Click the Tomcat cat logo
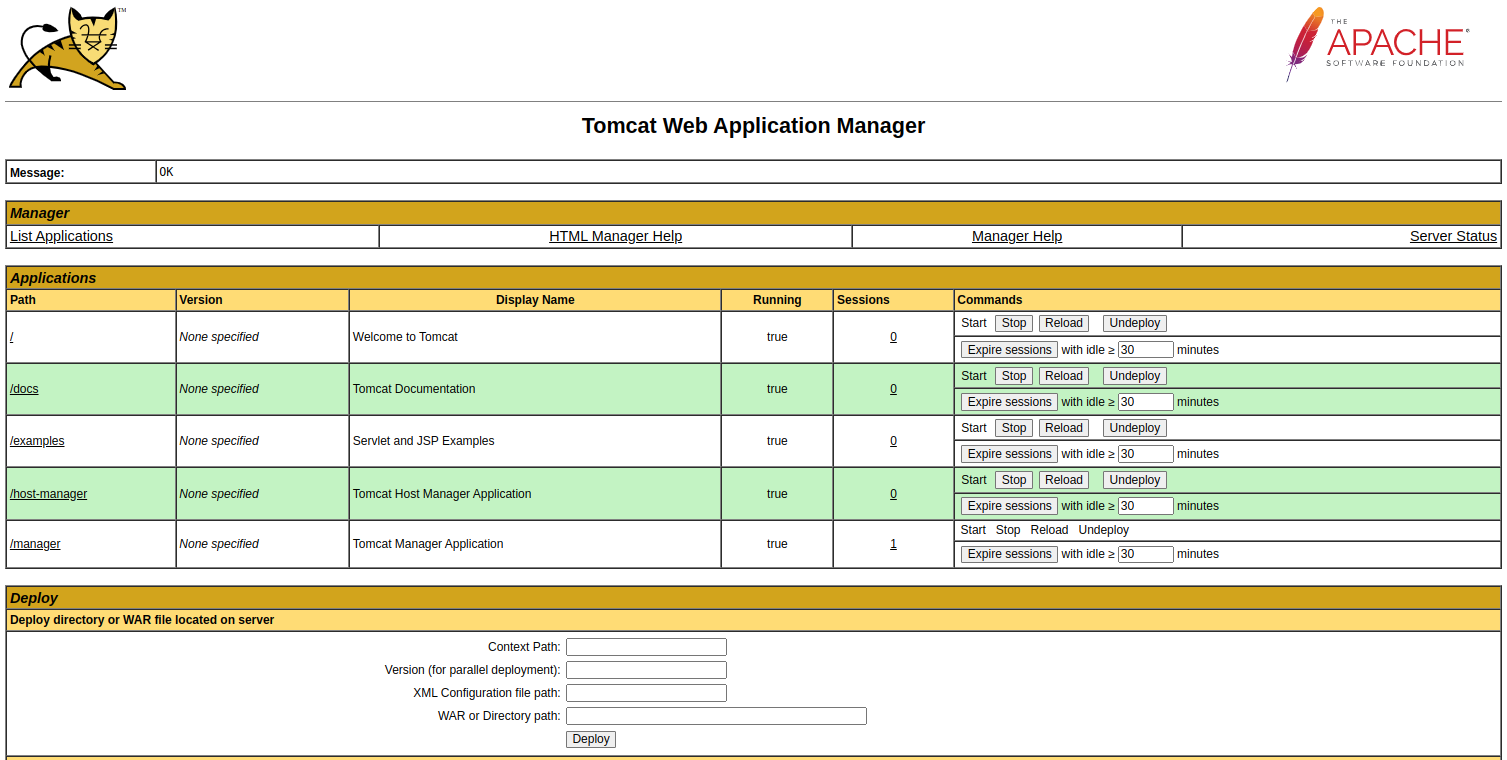 coord(68,49)
